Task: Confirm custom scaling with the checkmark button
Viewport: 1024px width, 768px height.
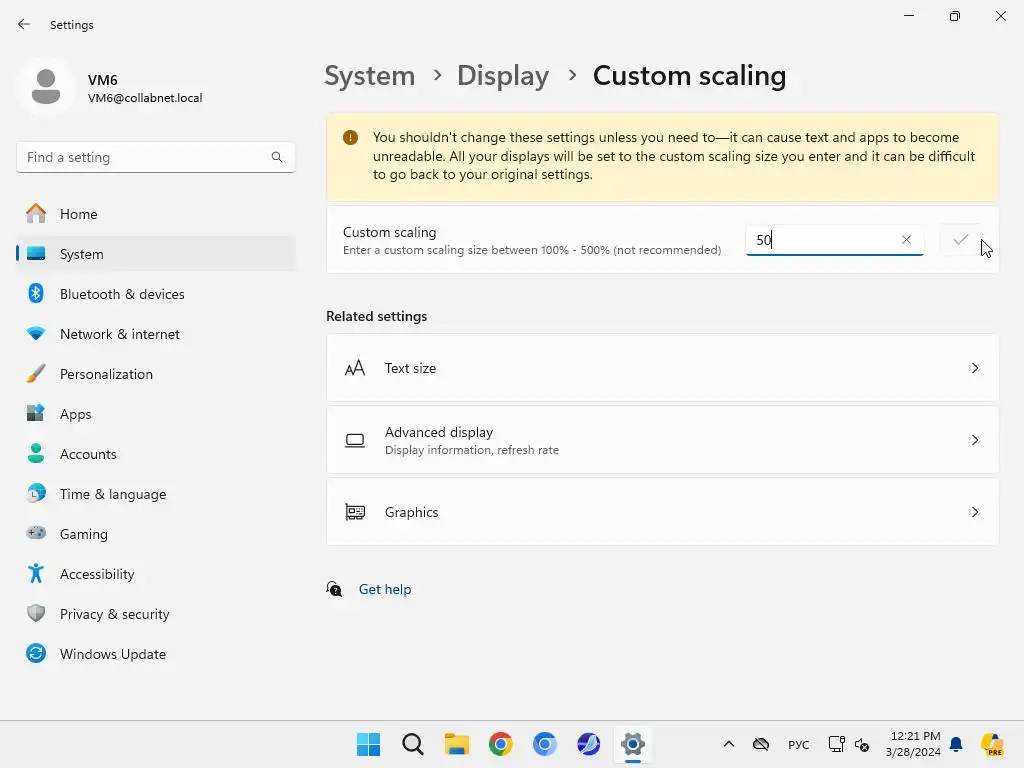Action: [960, 240]
